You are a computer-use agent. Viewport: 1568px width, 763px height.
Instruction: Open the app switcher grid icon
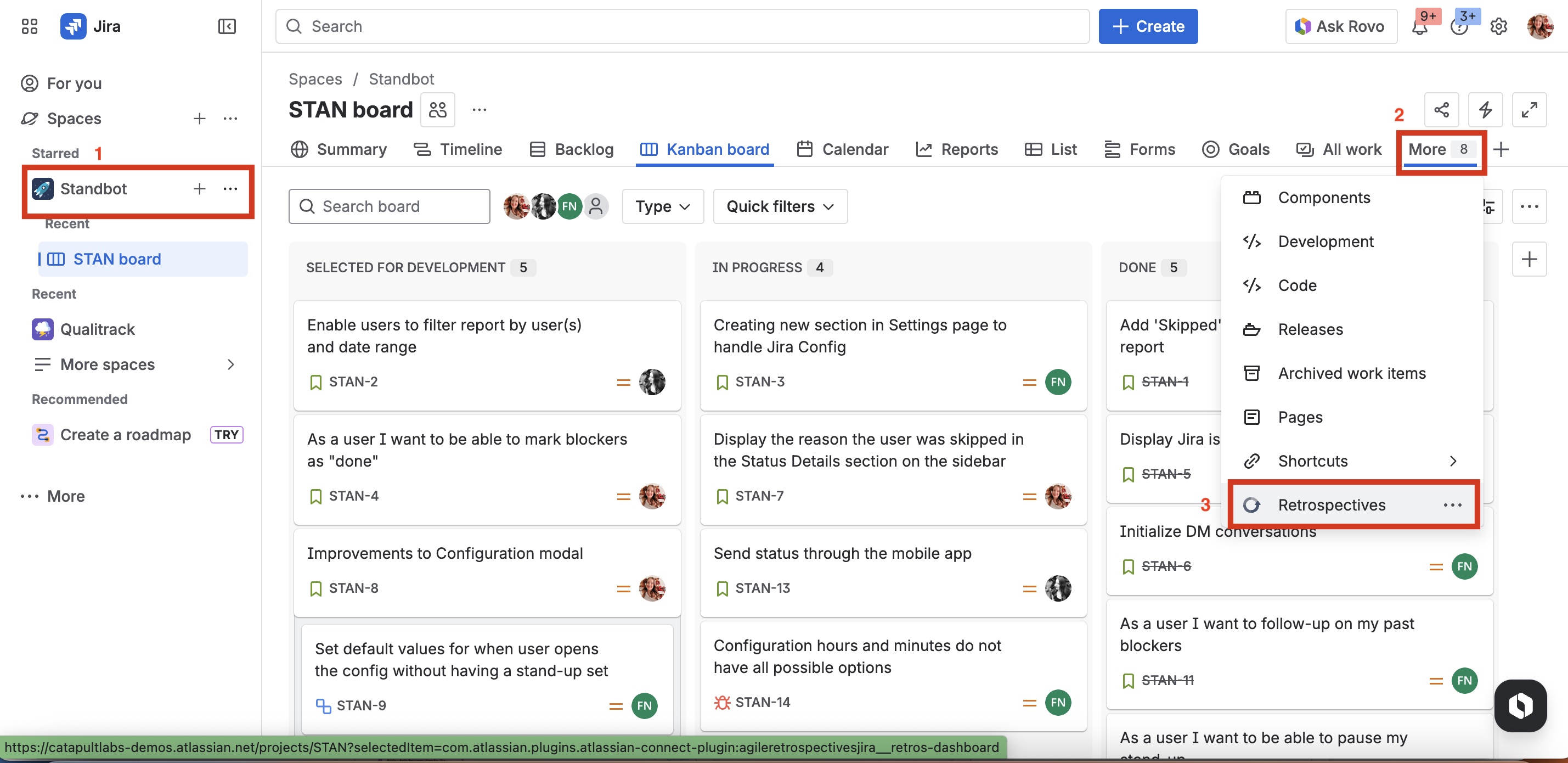pyautogui.click(x=29, y=26)
